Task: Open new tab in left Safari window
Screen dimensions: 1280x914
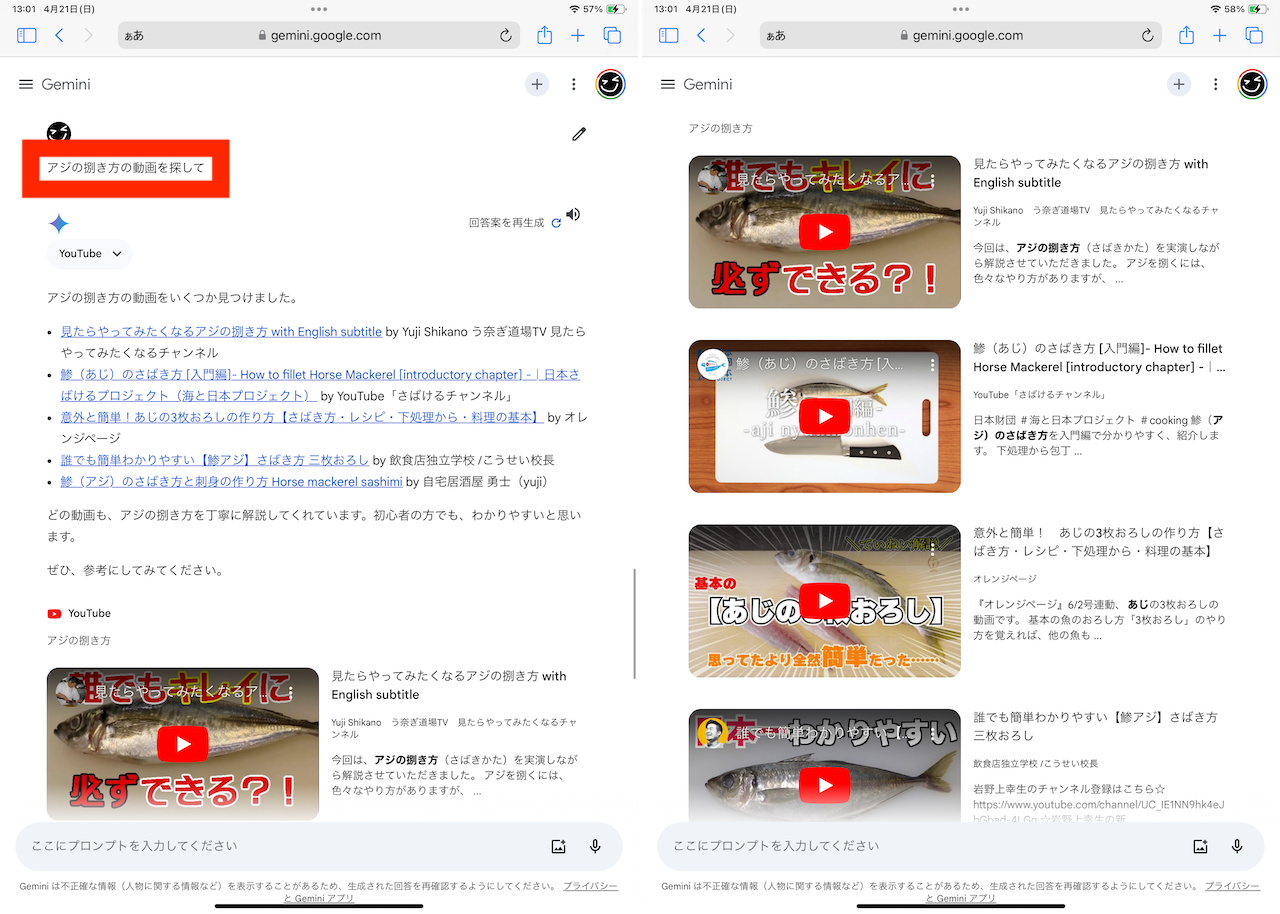Action: coord(578,35)
